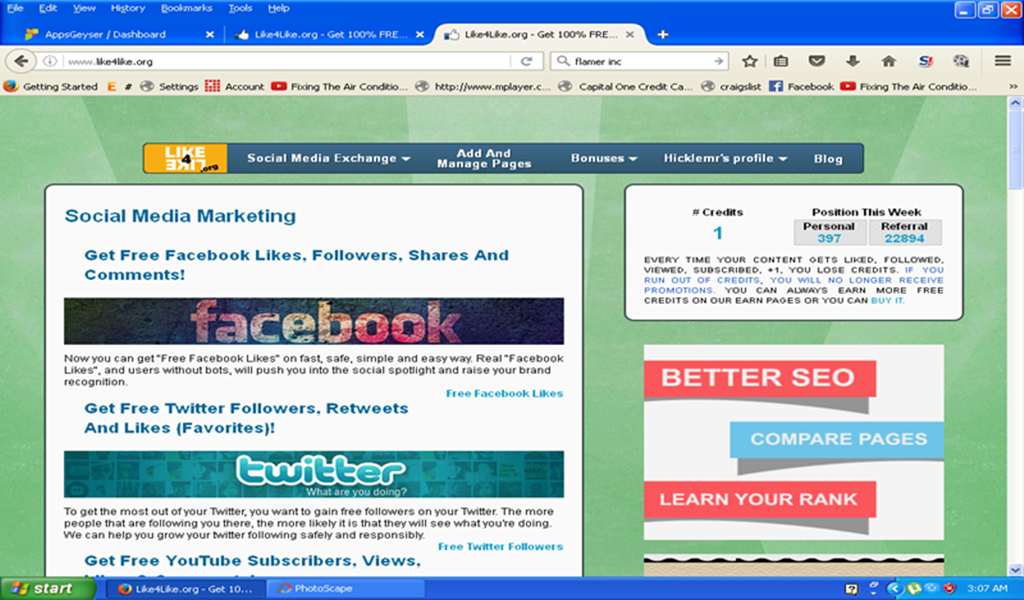Screen dimensions: 1024x600
Task: Save page to Pocket icon
Action: (x=816, y=61)
